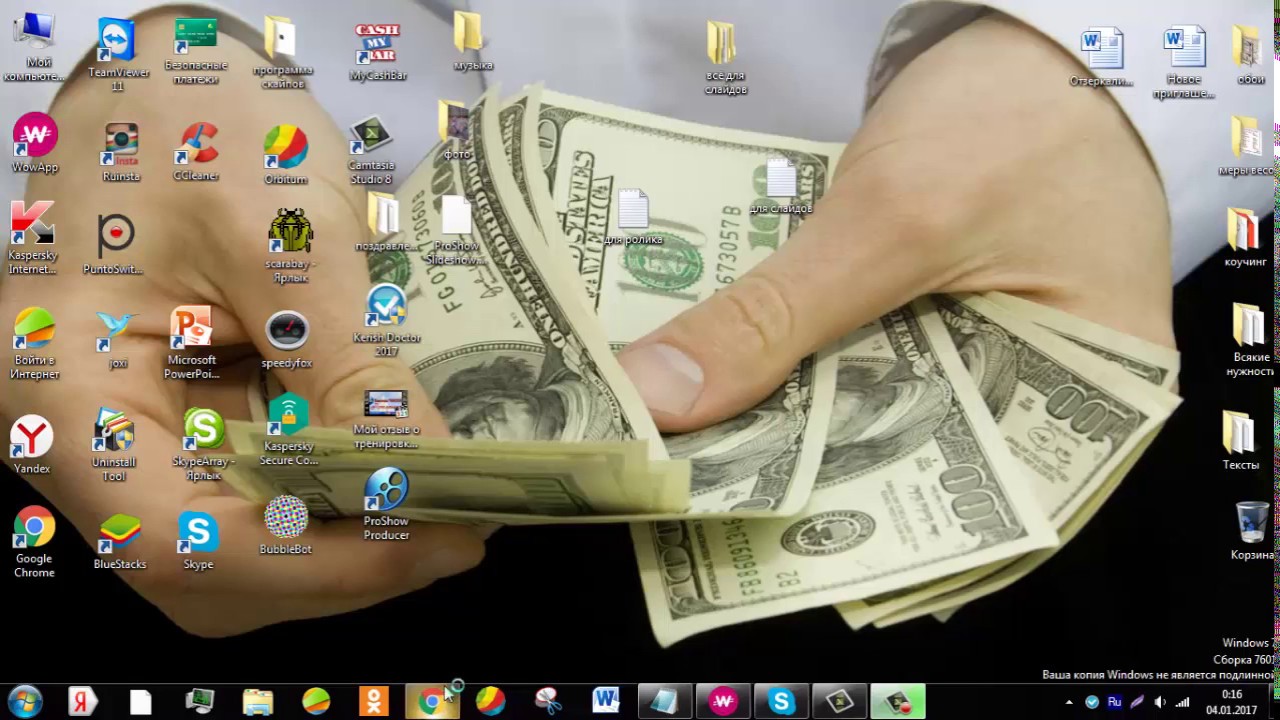Switch to Word in the taskbar
The width and height of the screenshot is (1280, 720).
605,701
